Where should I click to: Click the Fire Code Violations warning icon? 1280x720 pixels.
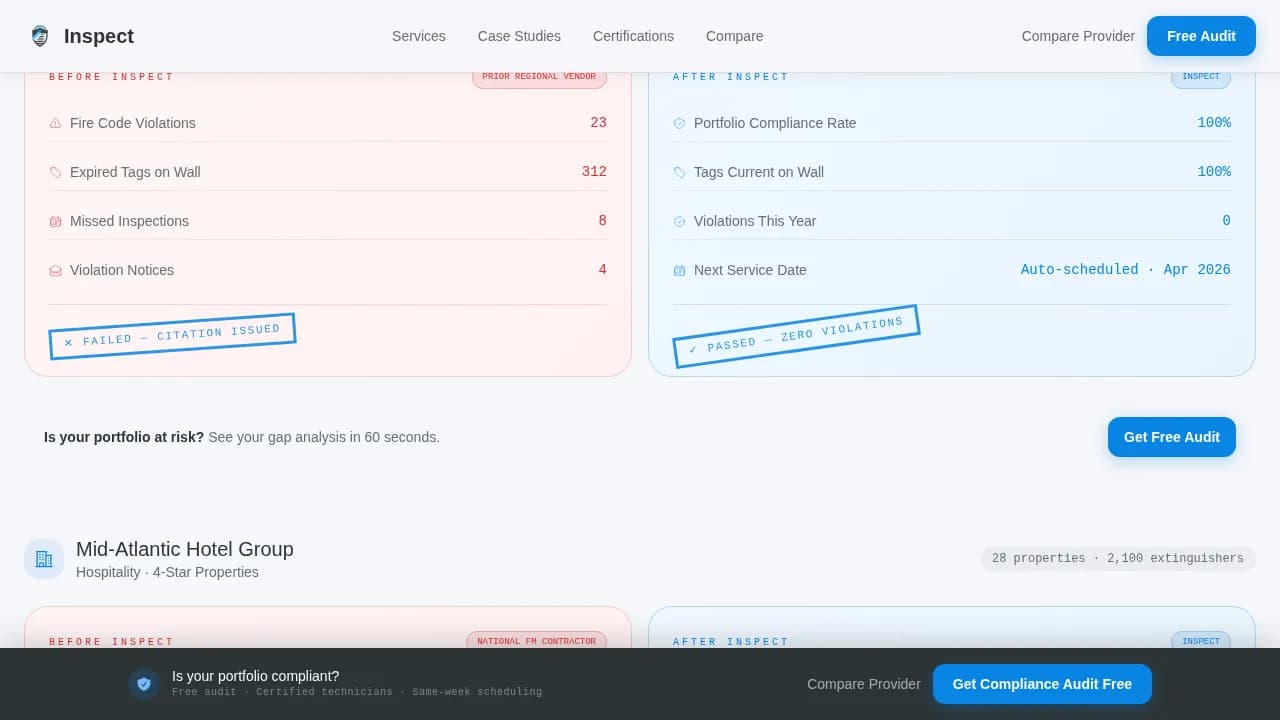[56, 123]
